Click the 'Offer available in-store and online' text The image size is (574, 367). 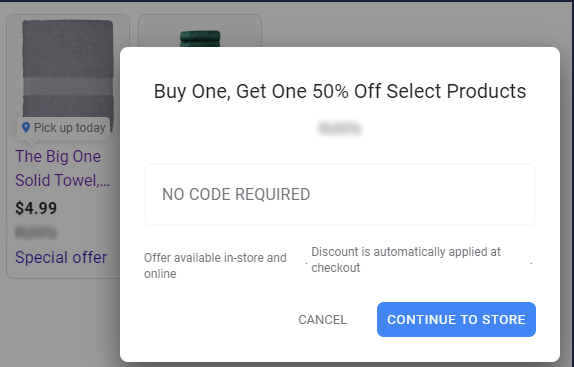click(215, 266)
